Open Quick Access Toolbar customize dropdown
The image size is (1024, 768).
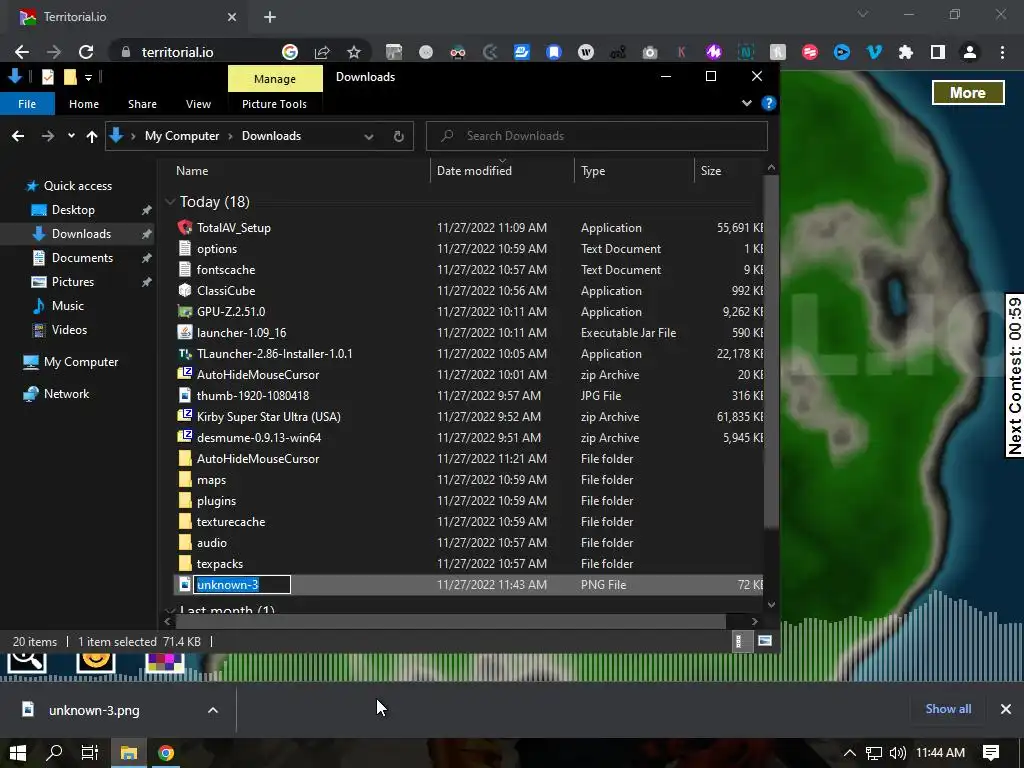(x=88, y=77)
